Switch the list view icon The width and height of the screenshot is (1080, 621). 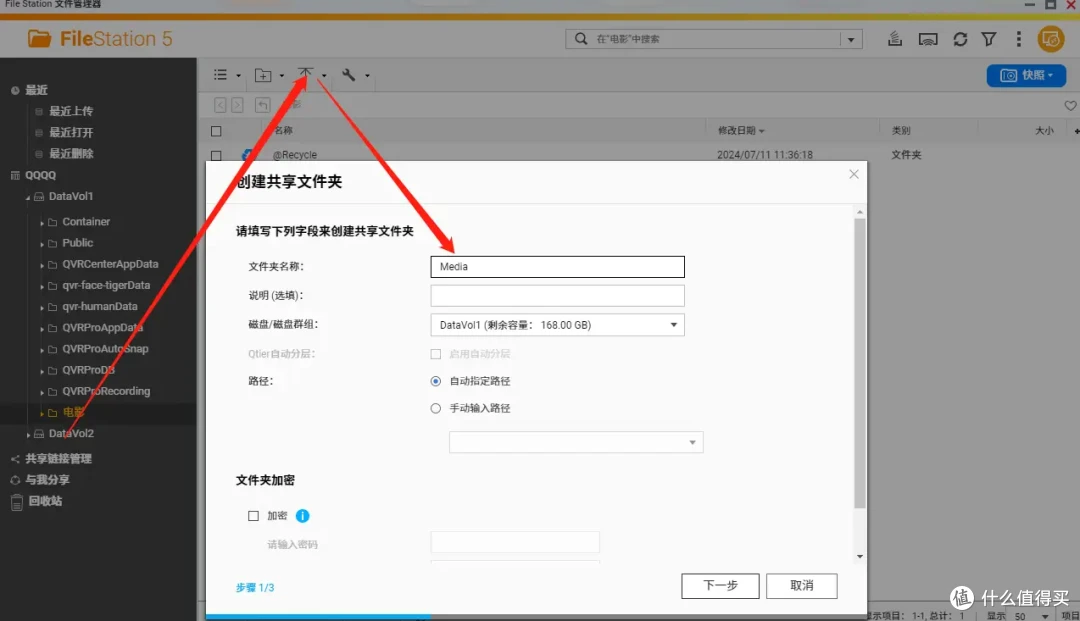(221, 75)
